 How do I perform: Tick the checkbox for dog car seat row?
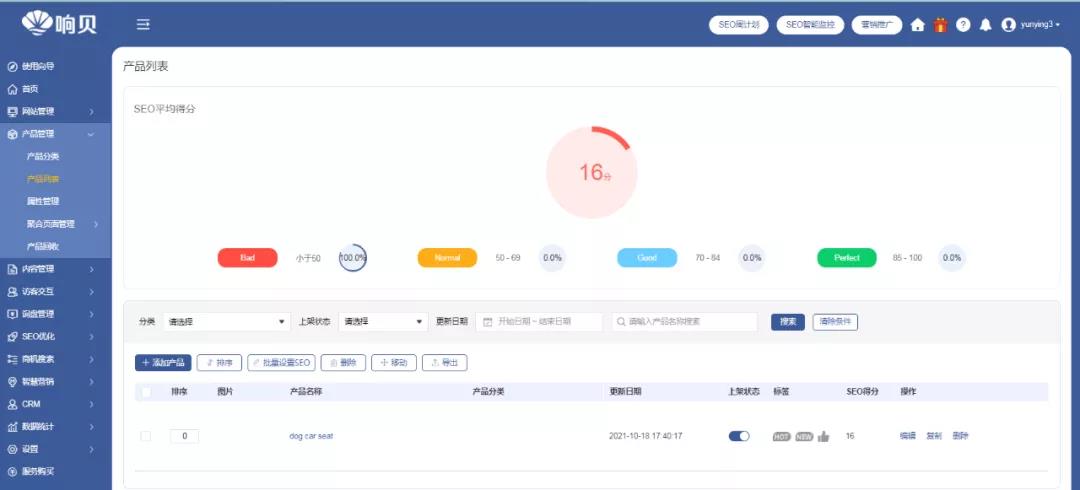(146, 436)
